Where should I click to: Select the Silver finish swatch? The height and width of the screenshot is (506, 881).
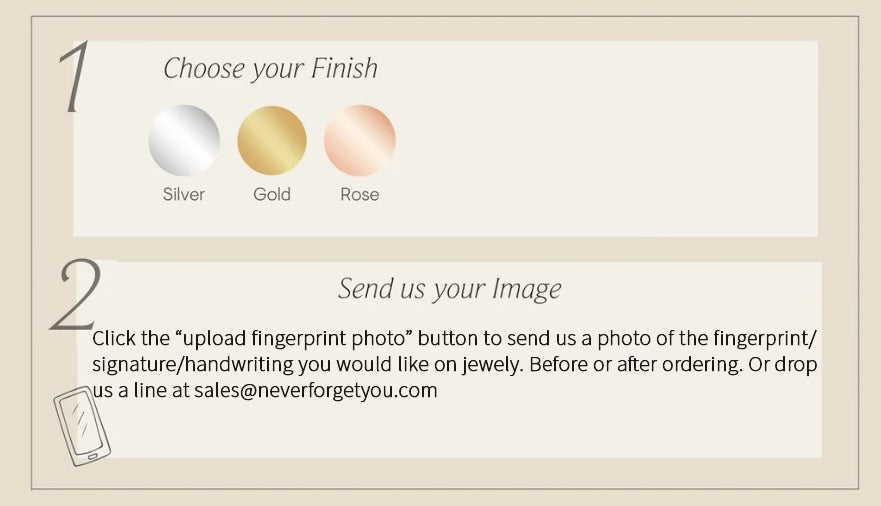pos(184,140)
